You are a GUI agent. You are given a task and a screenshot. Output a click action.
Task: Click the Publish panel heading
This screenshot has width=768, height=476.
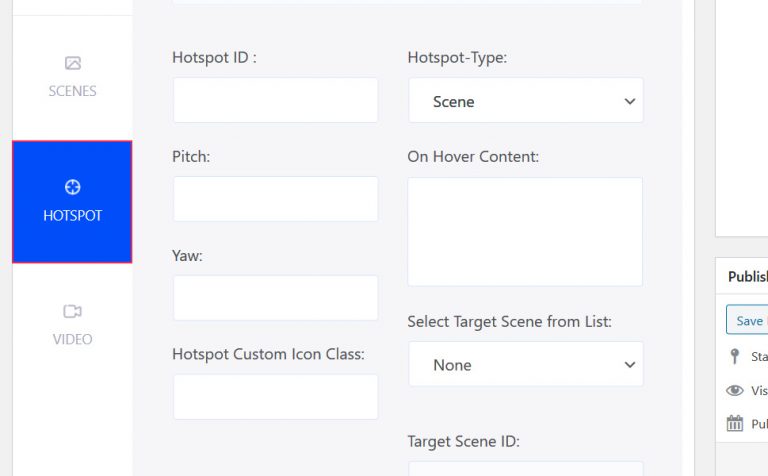pos(747,277)
